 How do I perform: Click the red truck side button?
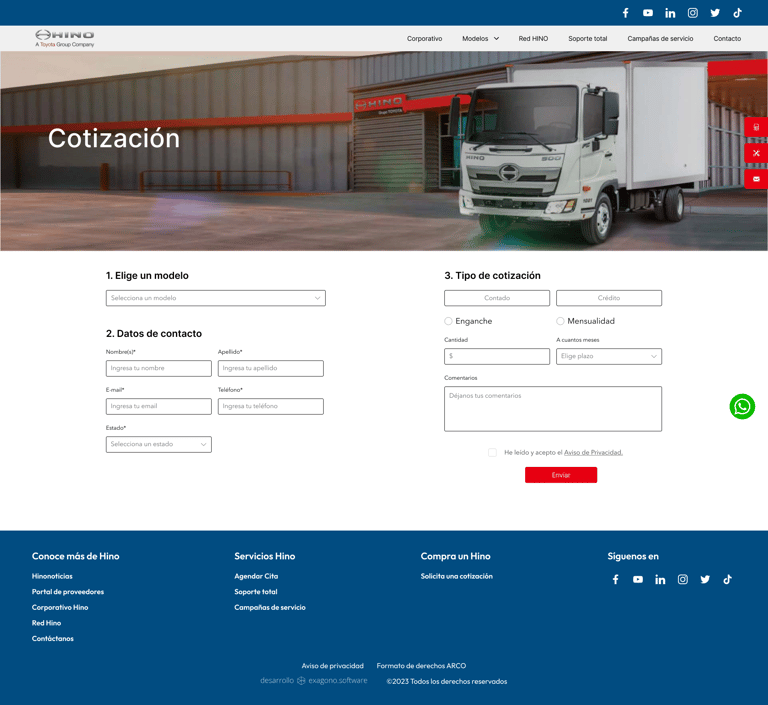pyautogui.click(x=756, y=127)
